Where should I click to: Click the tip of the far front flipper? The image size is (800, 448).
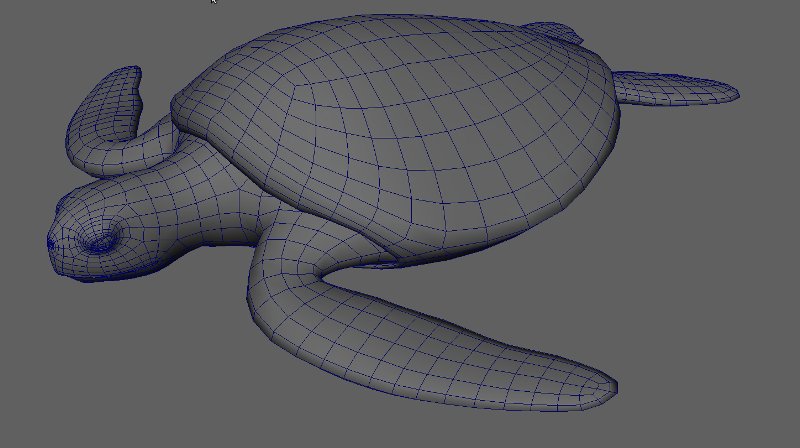pyautogui.click(x=128, y=76)
